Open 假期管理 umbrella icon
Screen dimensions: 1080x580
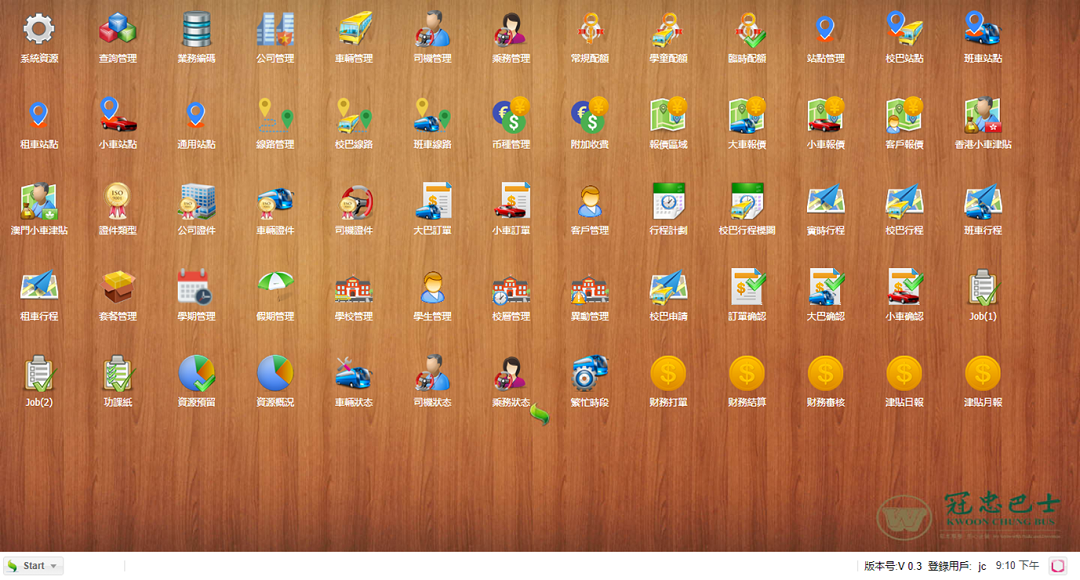click(x=275, y=288)
